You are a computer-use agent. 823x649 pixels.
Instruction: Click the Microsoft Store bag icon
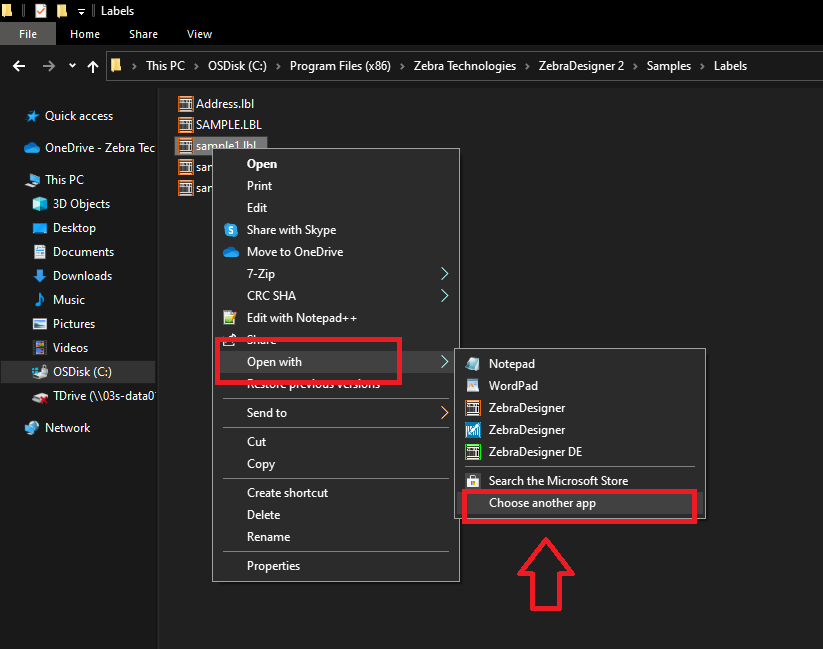coord(471,480)
